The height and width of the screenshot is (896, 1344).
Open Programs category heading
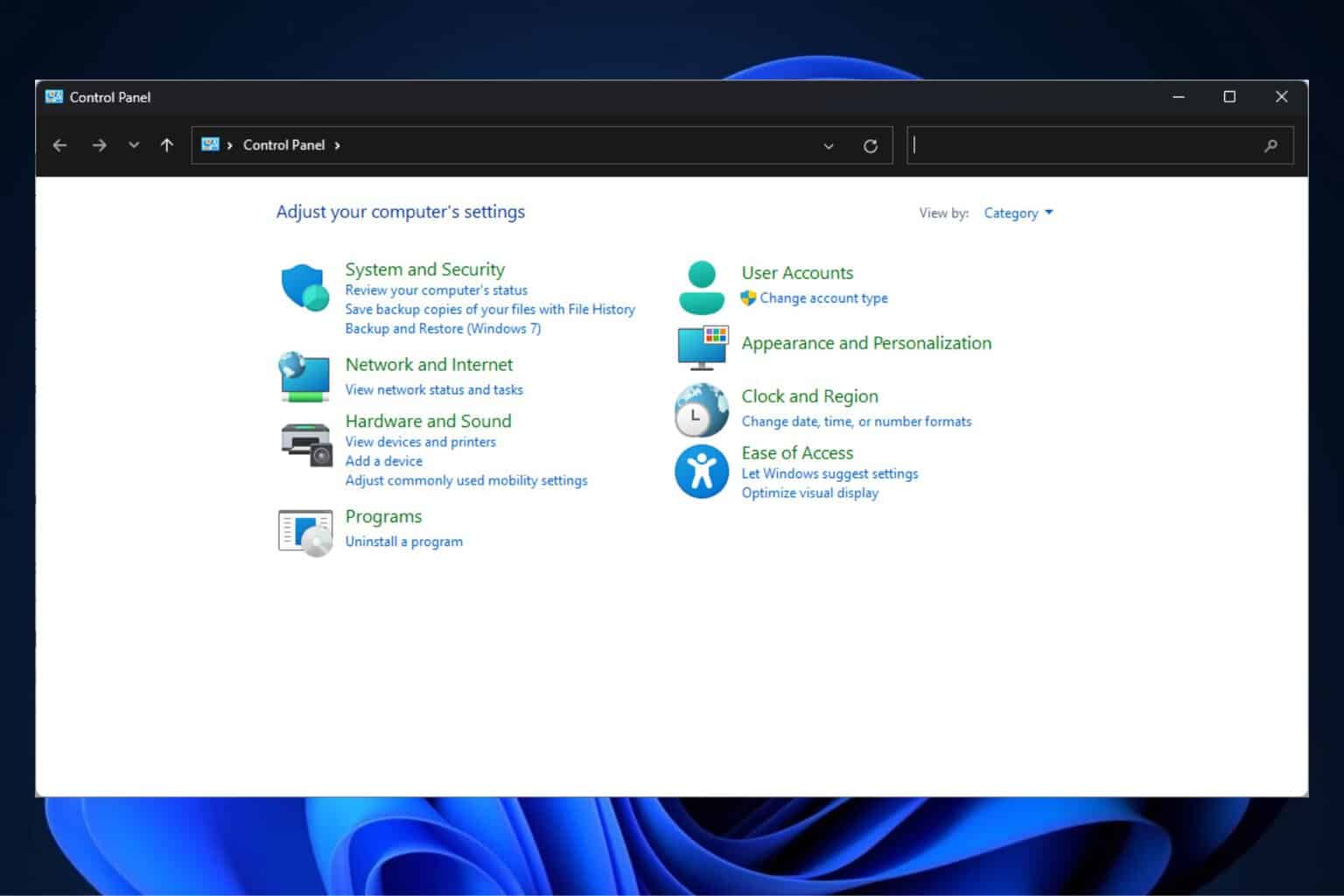383,516
